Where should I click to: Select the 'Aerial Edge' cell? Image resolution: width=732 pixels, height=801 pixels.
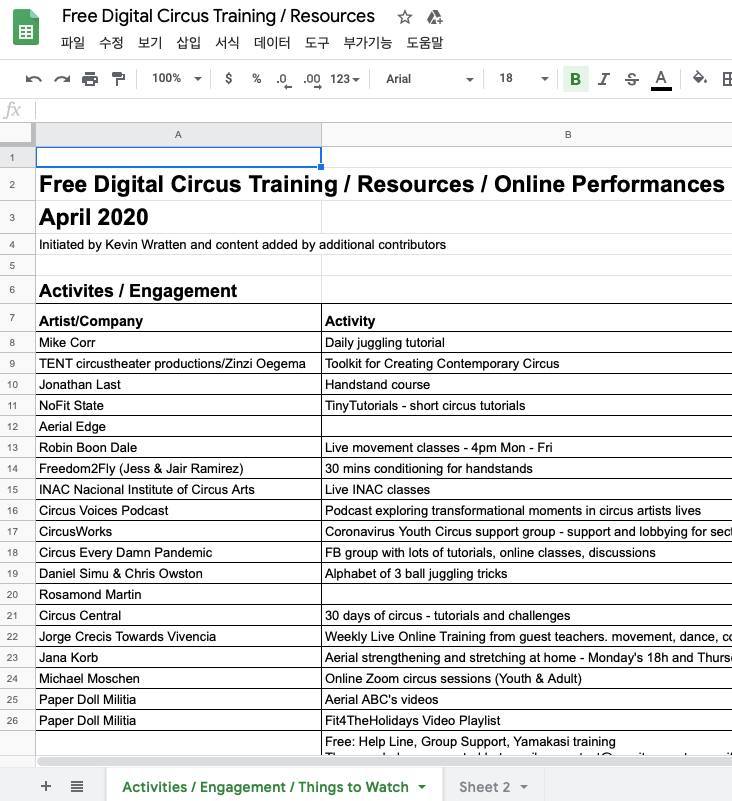point(178,426)
